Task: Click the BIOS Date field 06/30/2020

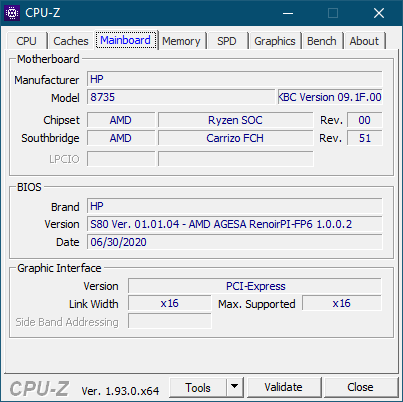Action: pos(235,242)
